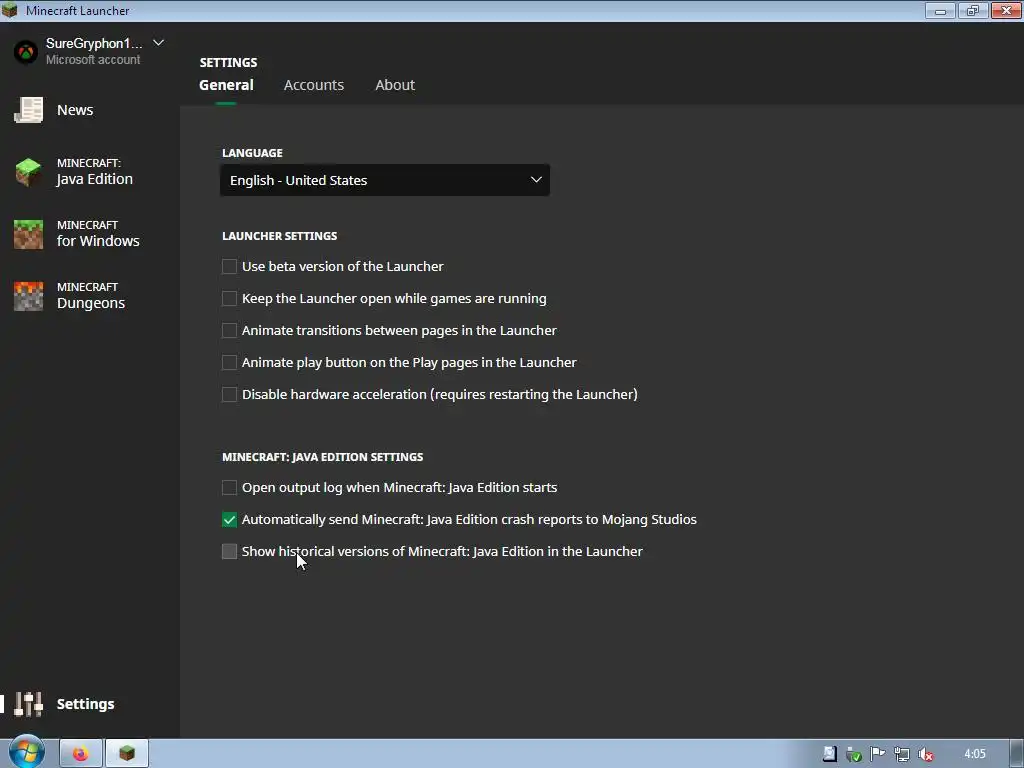Click the Microsoft account label under the username
1024x768 pixels.
(93, 59)
